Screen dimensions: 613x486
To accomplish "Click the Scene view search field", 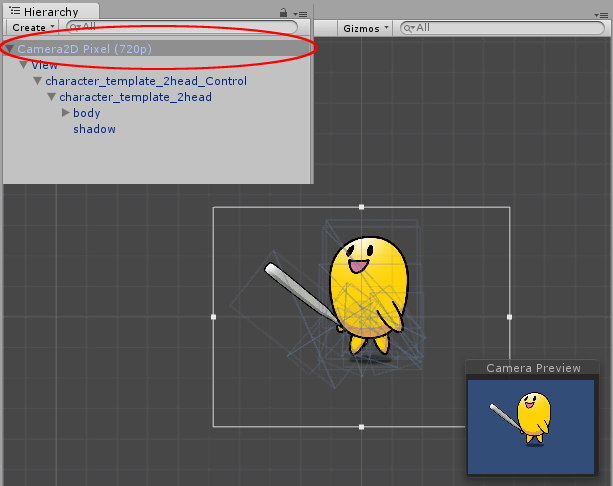I will click(502, 28).
